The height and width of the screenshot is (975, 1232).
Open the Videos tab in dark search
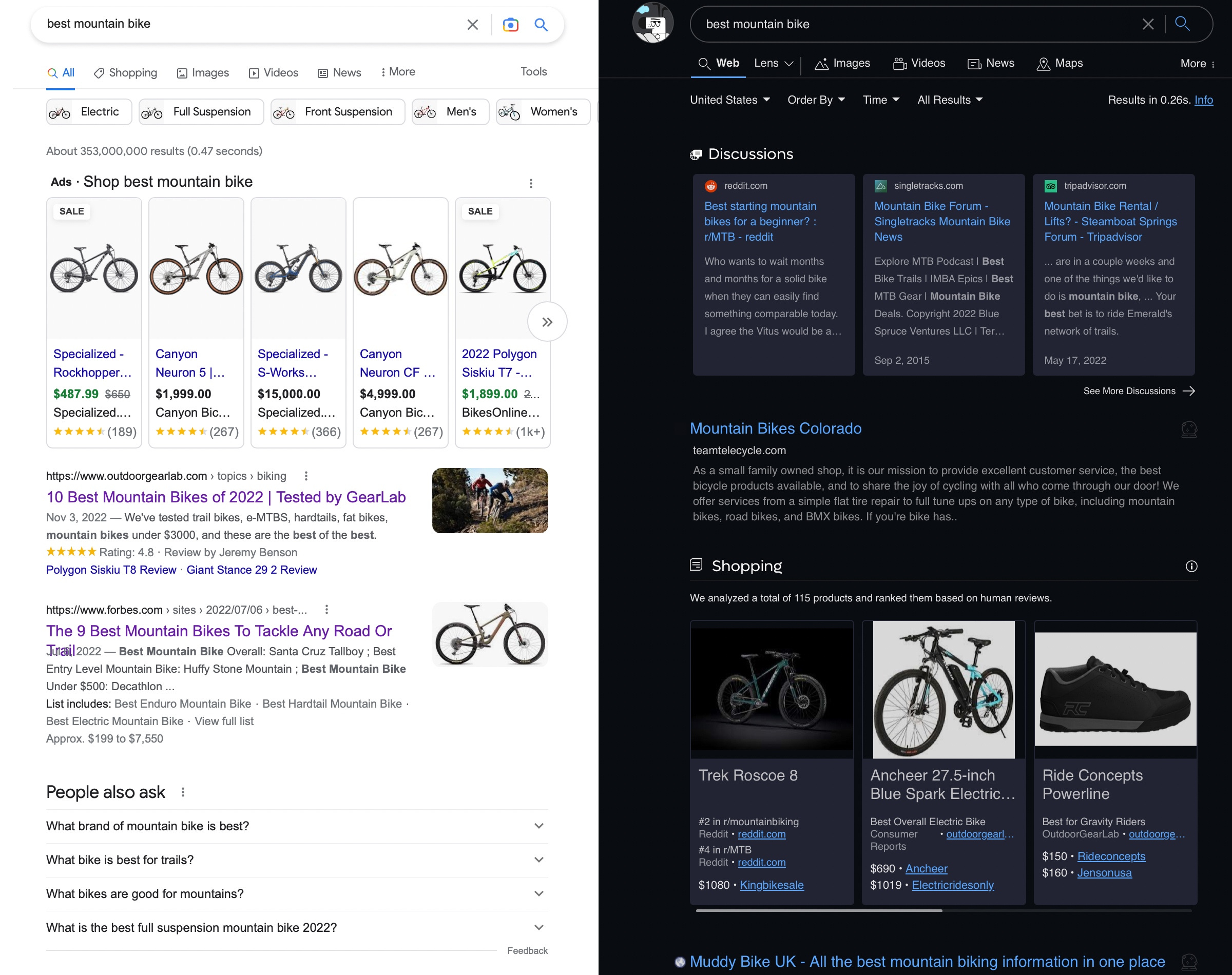(918, 63)
